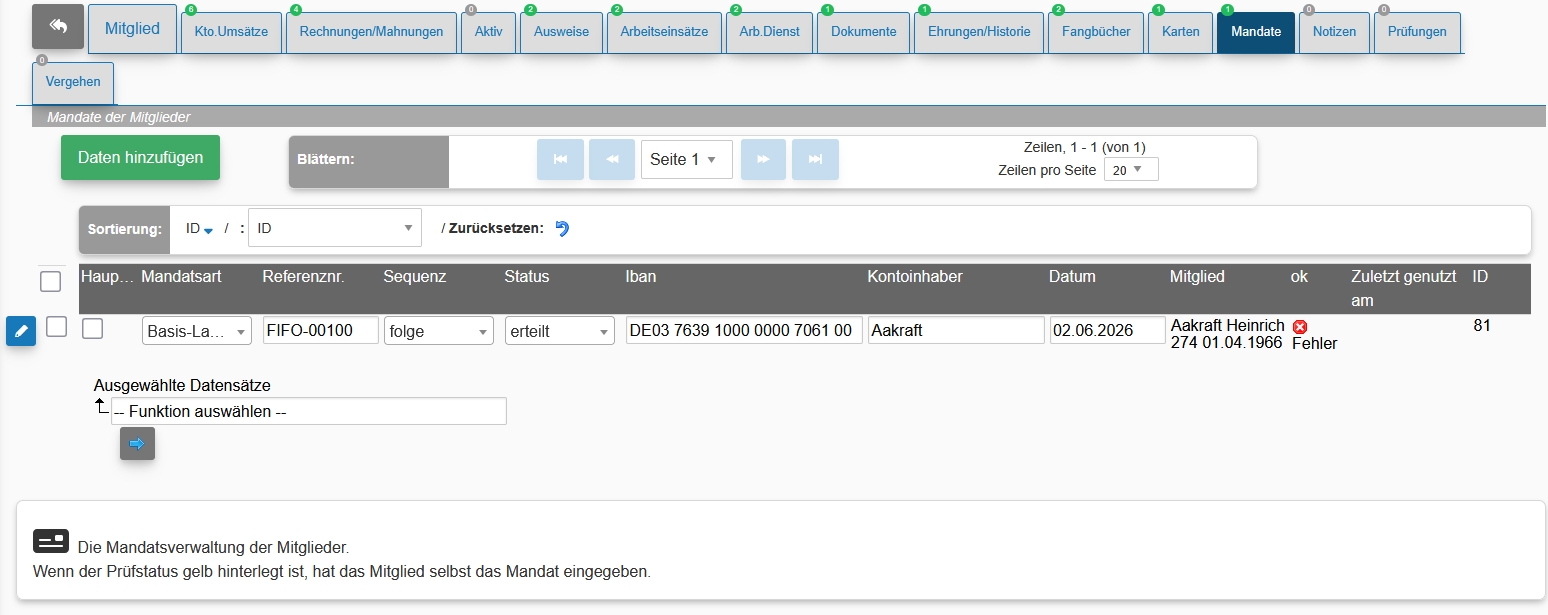Sort by the Datum column header
Screen dimensions: 1548x615
tap(1073, 276)
